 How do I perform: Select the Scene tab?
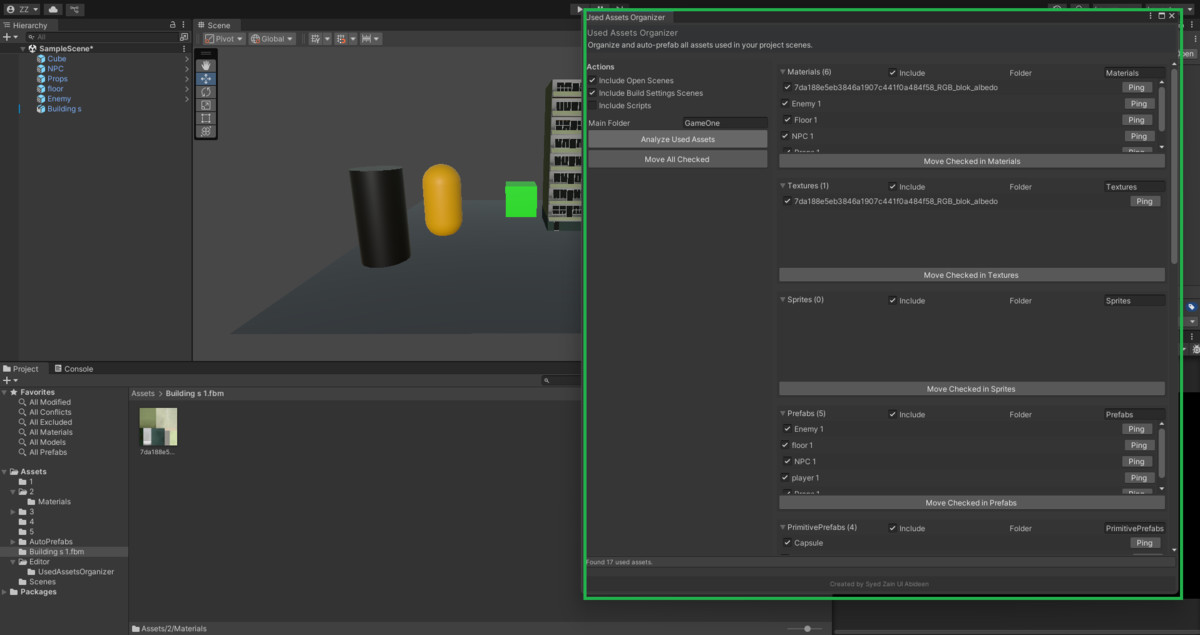pyautogui.click(x=213, y=25)
